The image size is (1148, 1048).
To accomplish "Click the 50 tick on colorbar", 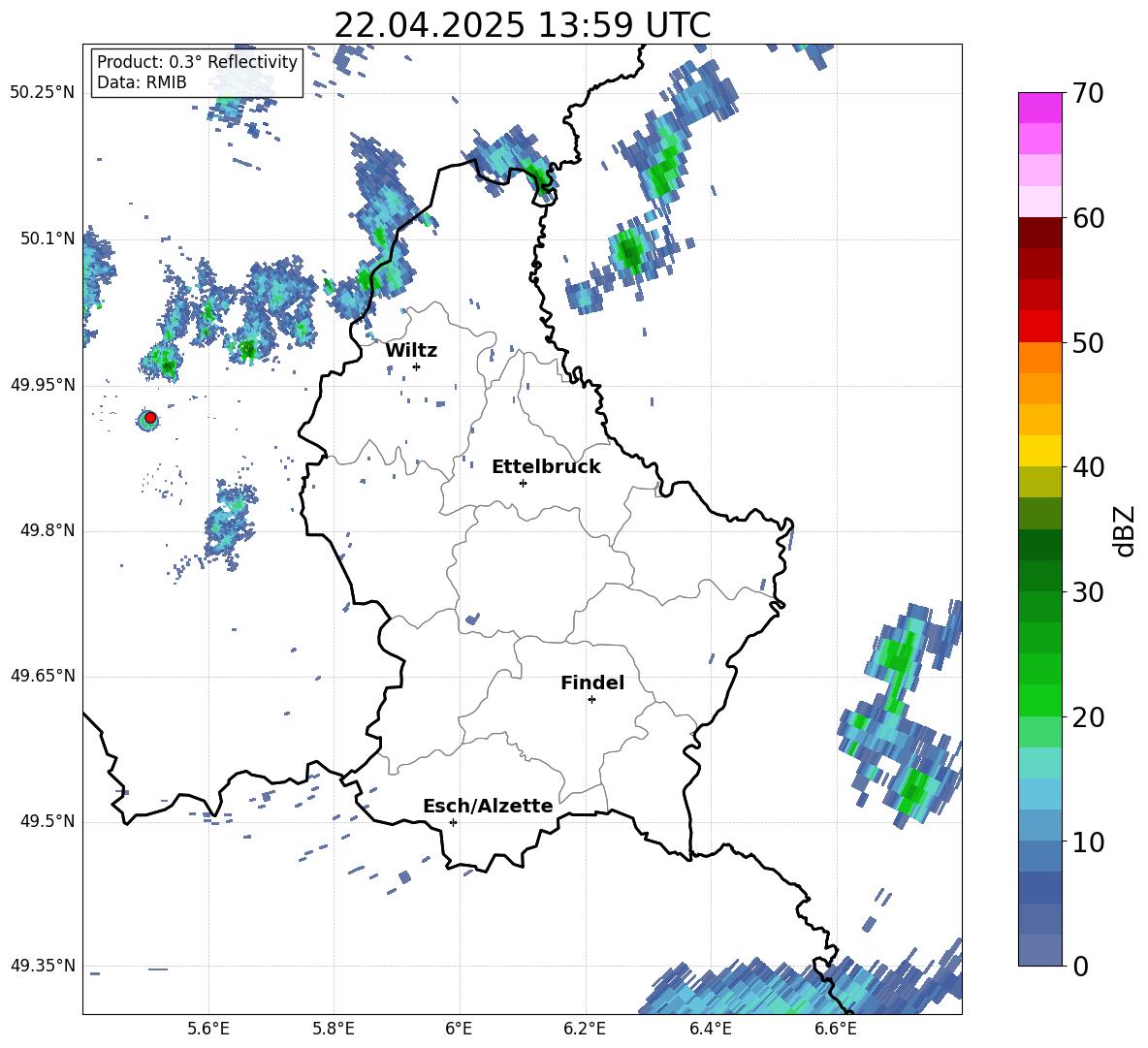I will (x=1087, y=342).
